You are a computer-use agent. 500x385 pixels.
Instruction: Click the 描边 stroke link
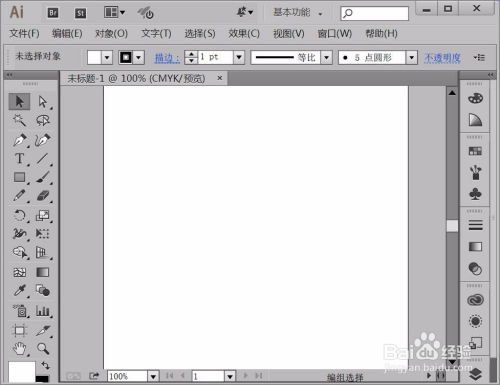tap(167, 58)
